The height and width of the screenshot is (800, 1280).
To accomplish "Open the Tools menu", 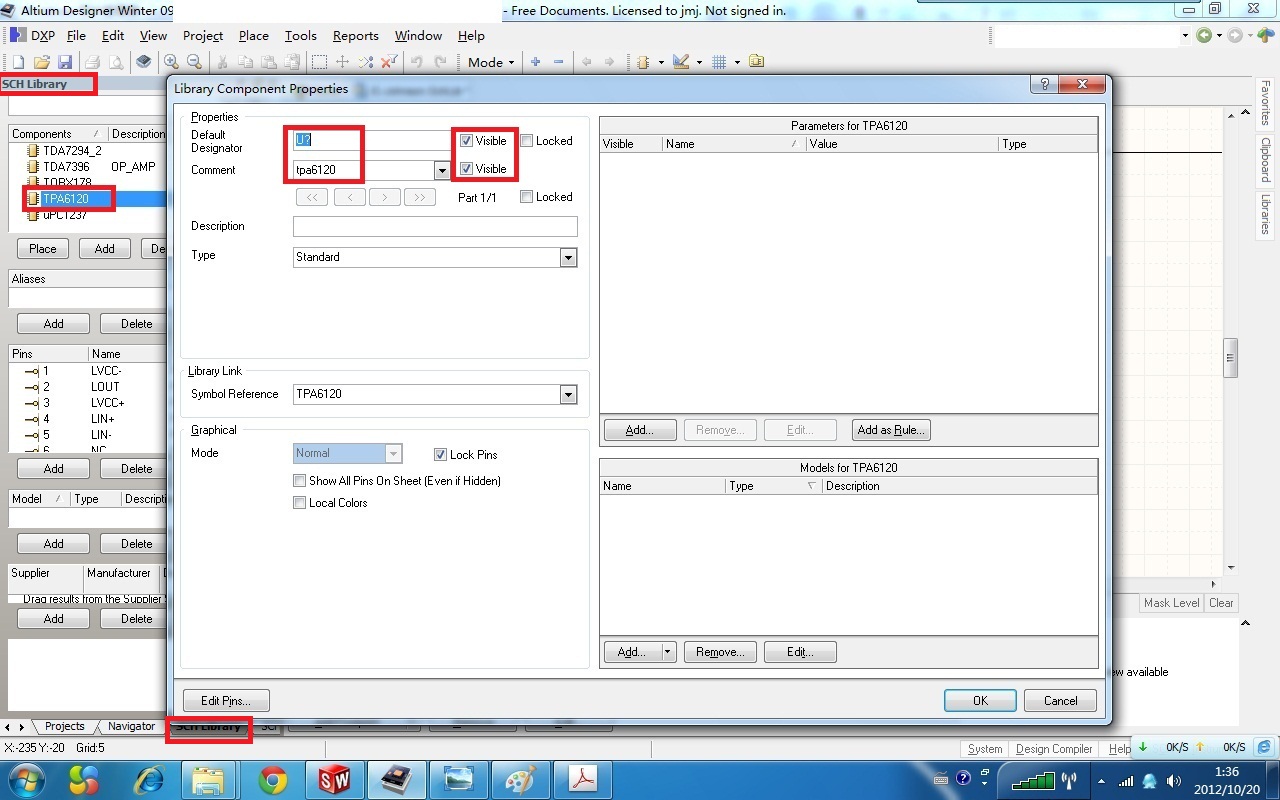I will pyautogui.click(x=300, y=35).
